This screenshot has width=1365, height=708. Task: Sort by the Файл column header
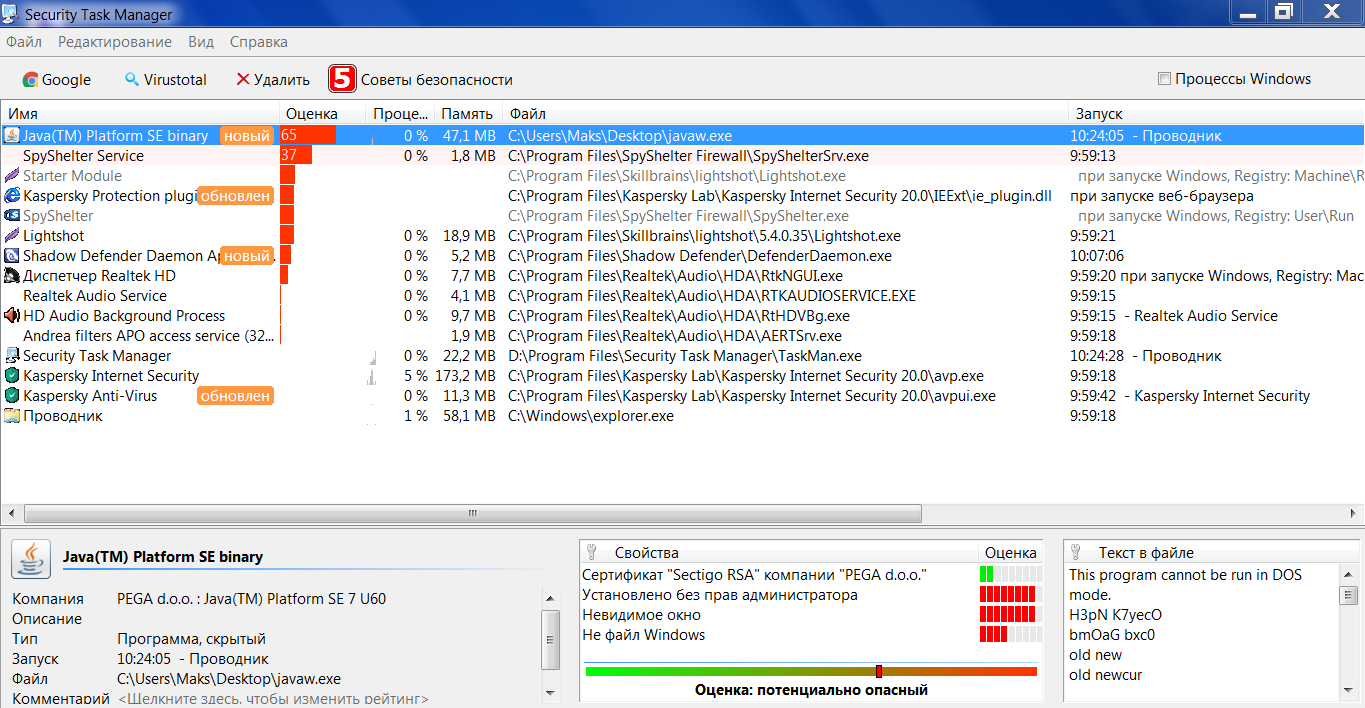783,114
